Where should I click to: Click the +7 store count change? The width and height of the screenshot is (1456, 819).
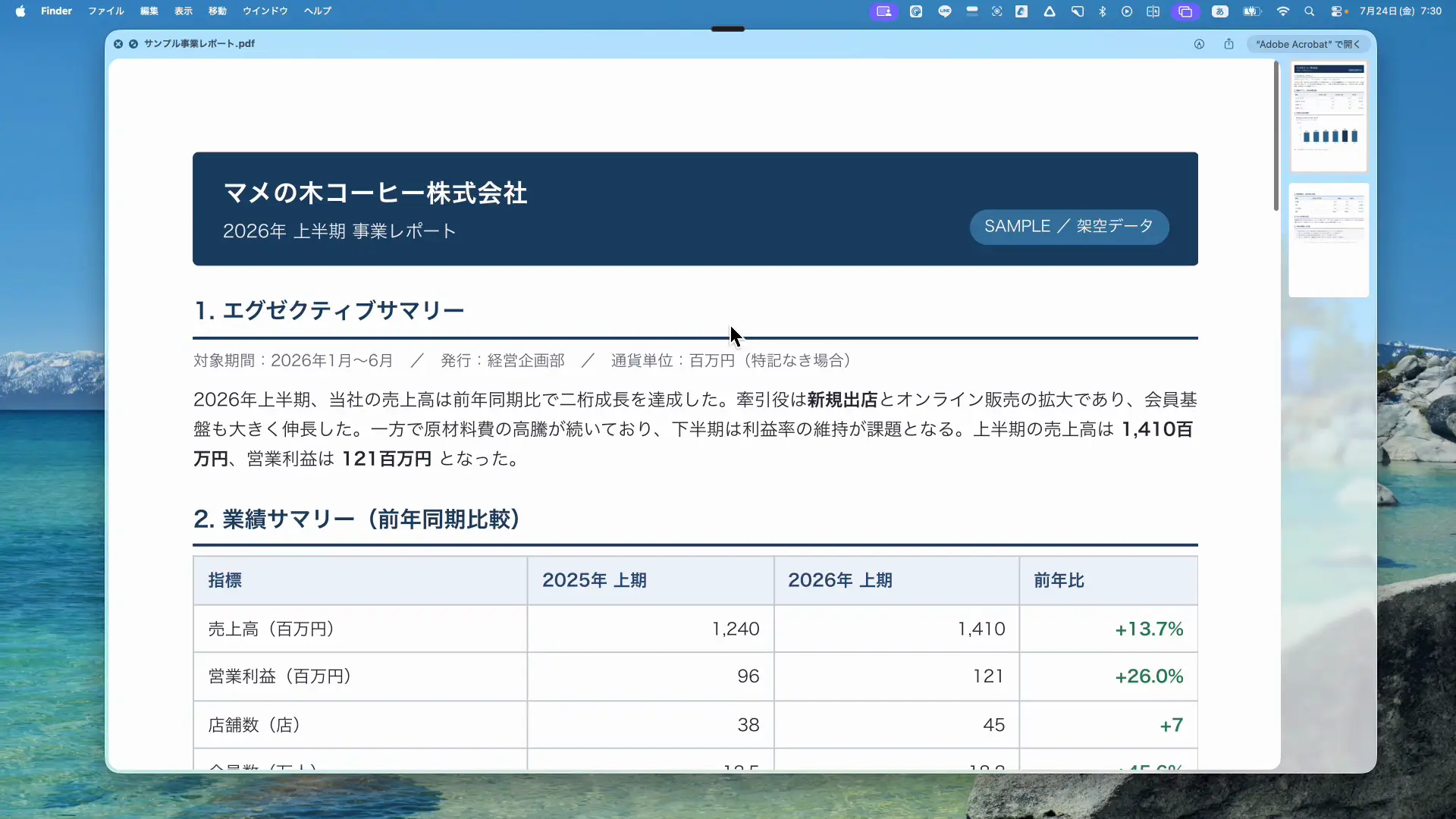[1171, 725]
